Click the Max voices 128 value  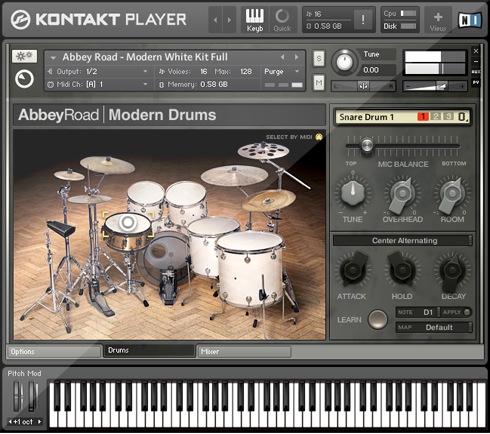tap(246, 71)
